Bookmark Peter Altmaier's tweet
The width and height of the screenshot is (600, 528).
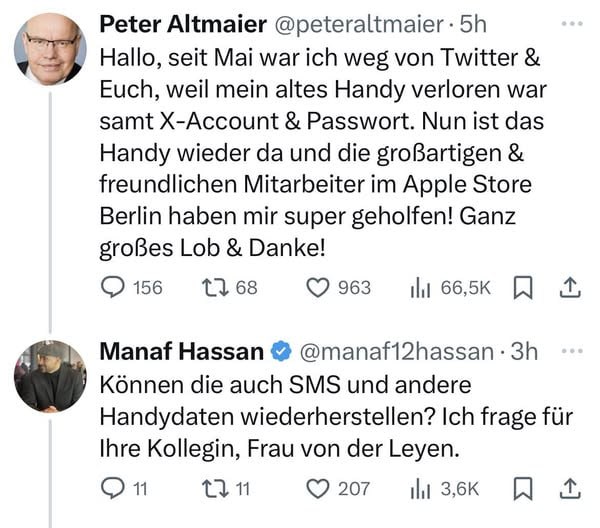521,288
